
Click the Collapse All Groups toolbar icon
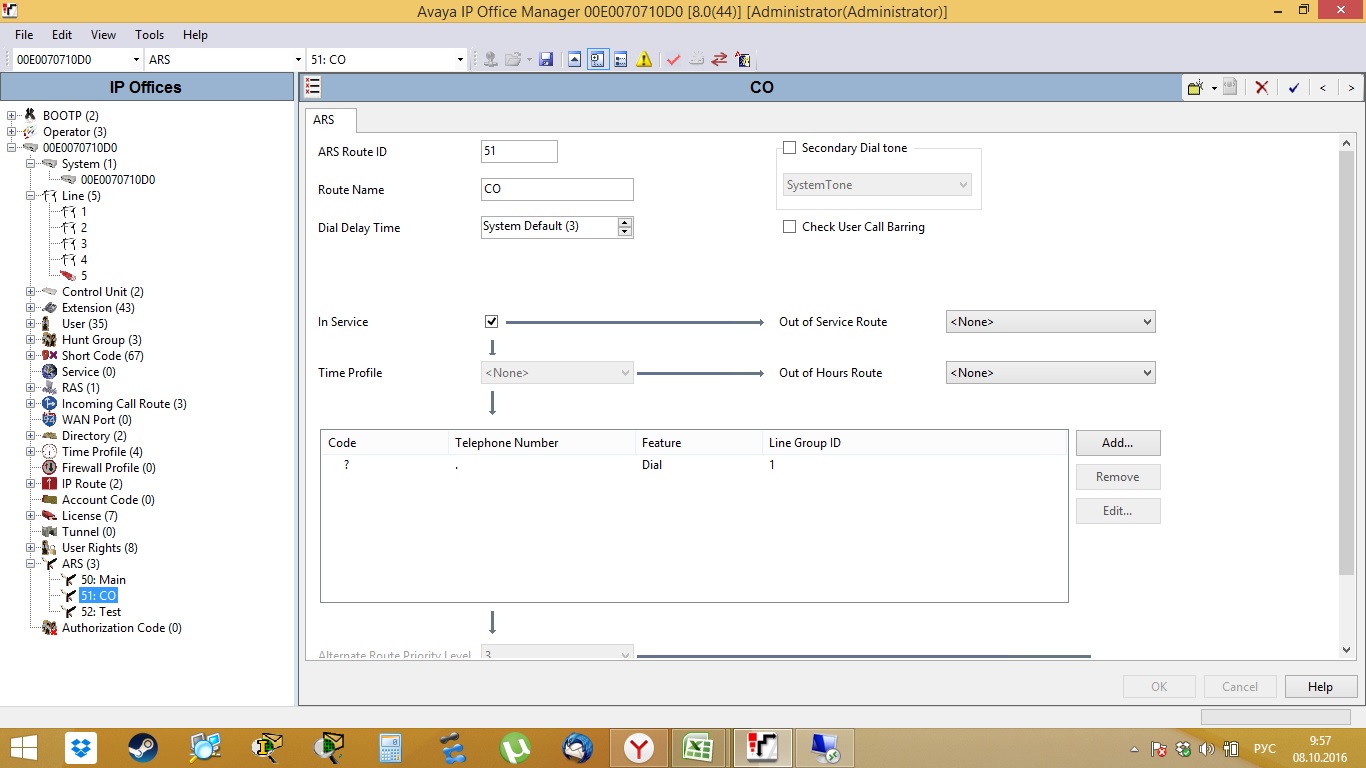pos(574,60)
